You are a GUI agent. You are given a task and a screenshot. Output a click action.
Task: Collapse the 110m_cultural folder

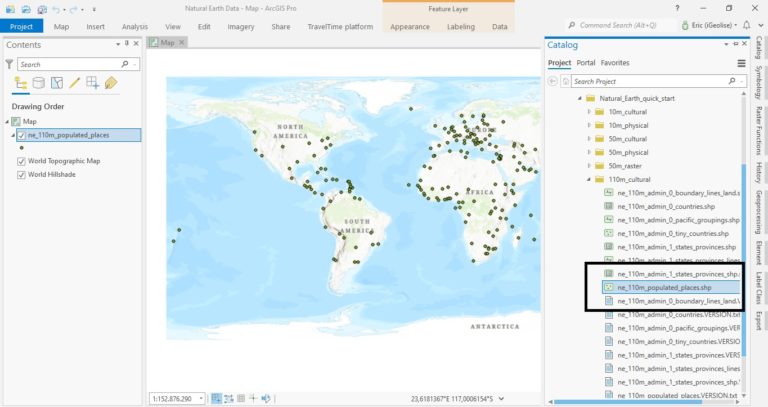click(x=589, y=179)
